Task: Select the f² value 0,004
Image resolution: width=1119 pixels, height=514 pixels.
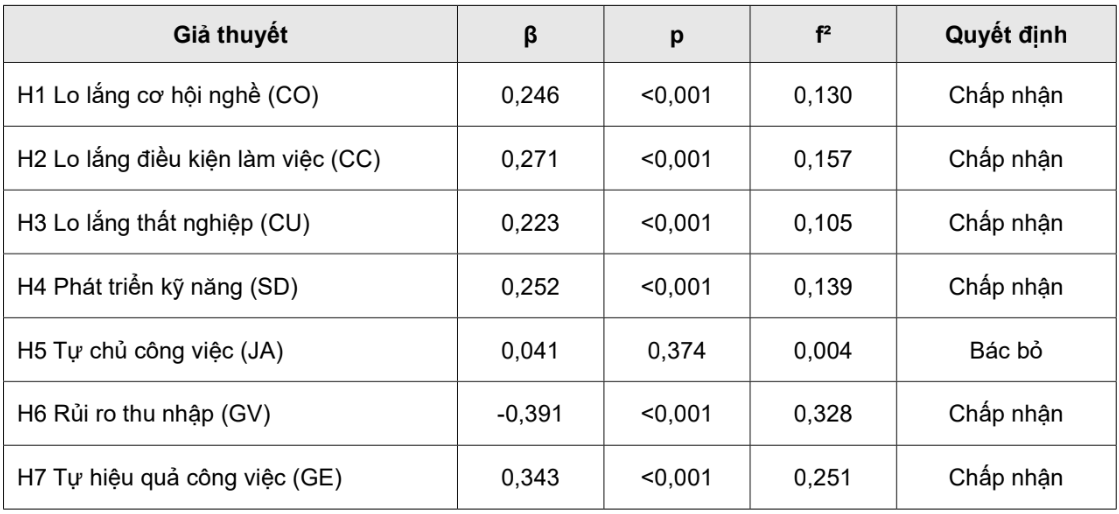Action: pos(823,350)
